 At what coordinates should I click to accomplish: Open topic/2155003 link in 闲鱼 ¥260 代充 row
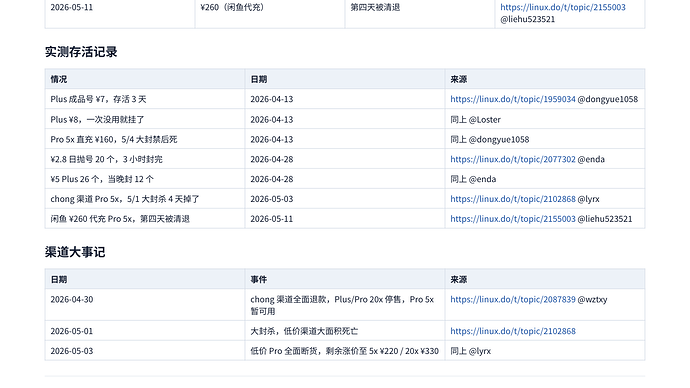[x=513, y=219]
